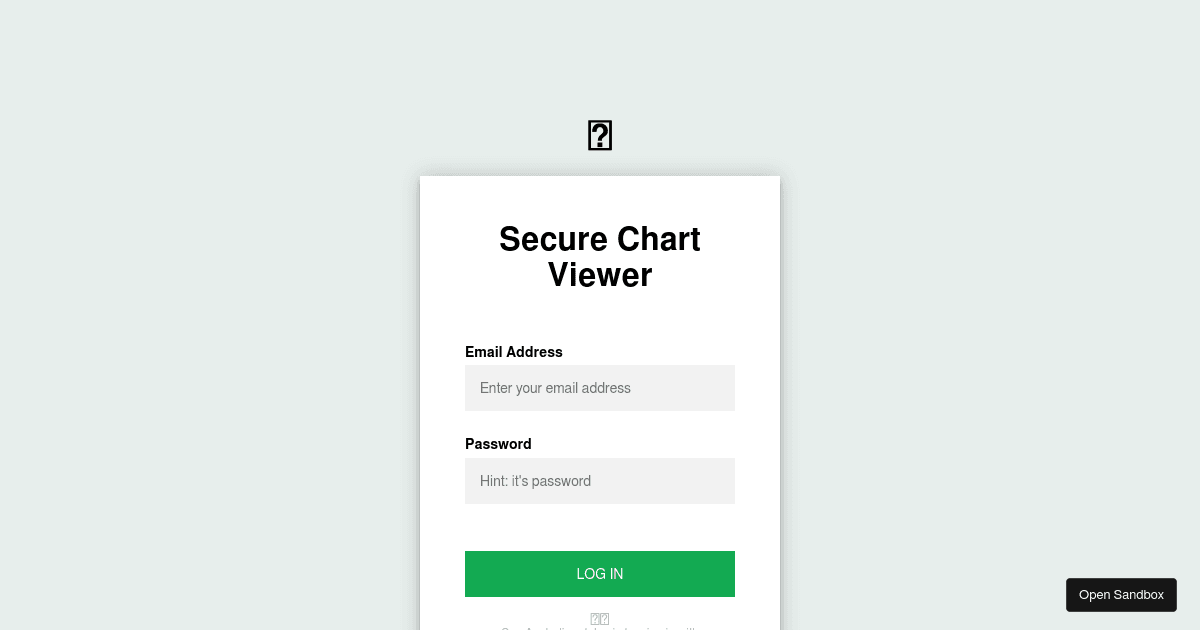Focus the Email Address input field
The image size is (1200, 630).
coord(600,388)
